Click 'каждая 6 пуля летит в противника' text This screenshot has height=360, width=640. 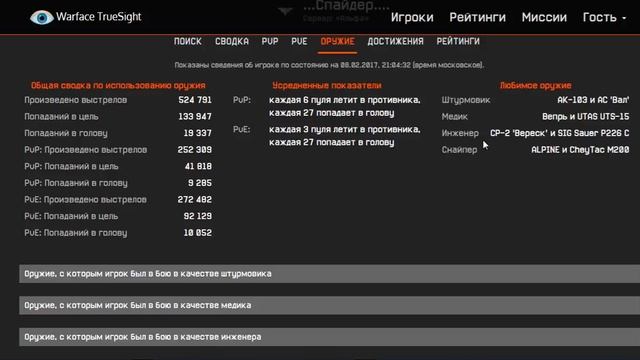pyautogui.click(x=344, y=100)
